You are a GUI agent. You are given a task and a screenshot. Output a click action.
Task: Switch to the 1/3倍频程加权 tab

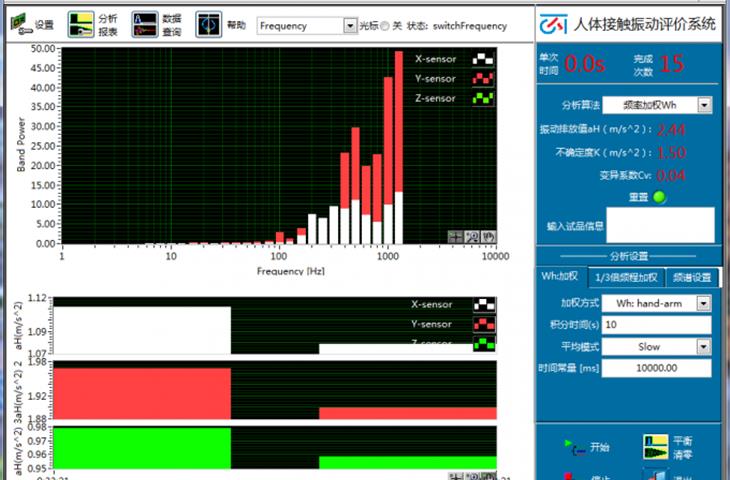(x=625, y=278)
